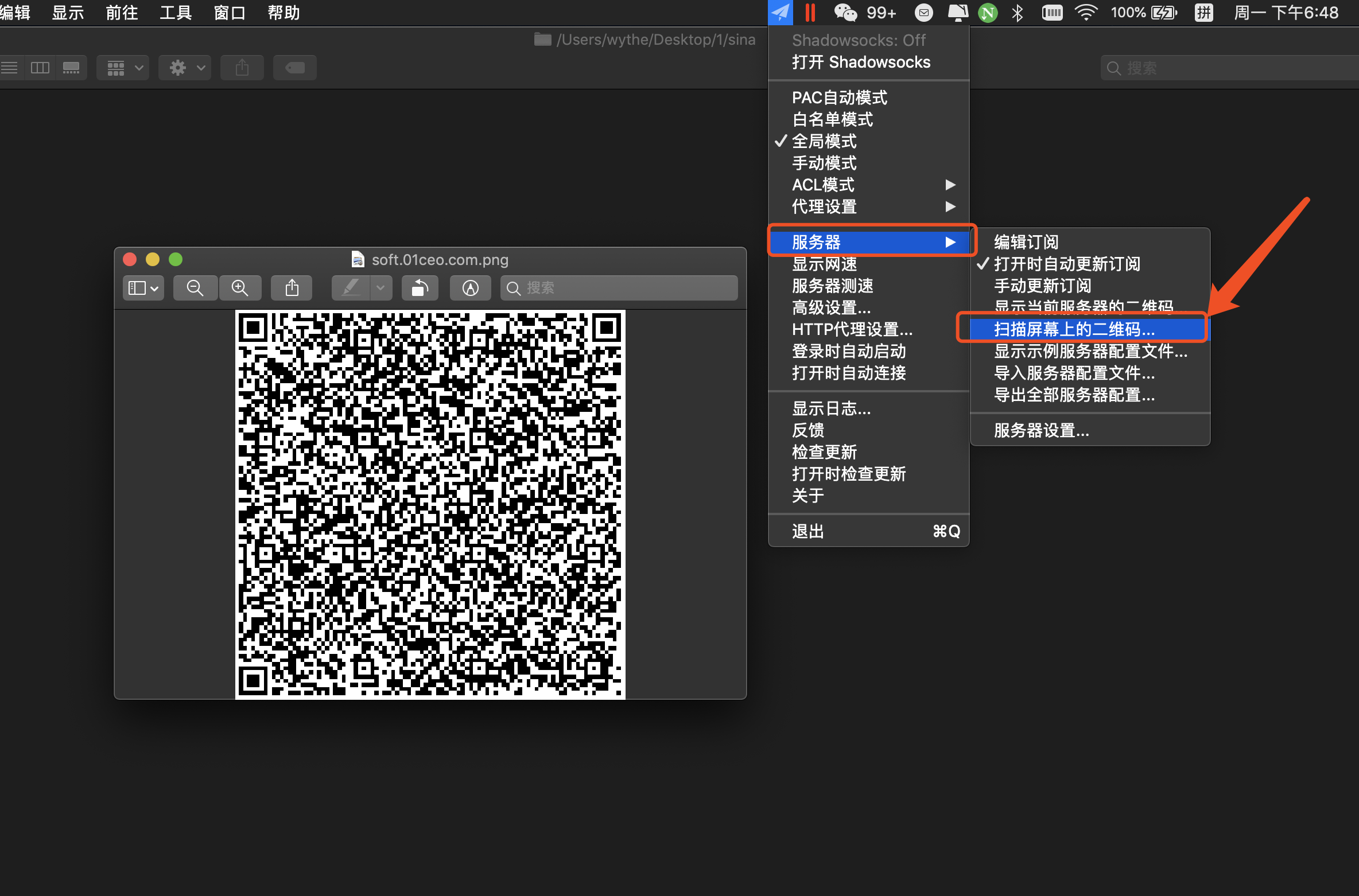Zoom in on the QR image in Preview
The width and height of the screenshot is (1359, 896).
tap(240, 288)
